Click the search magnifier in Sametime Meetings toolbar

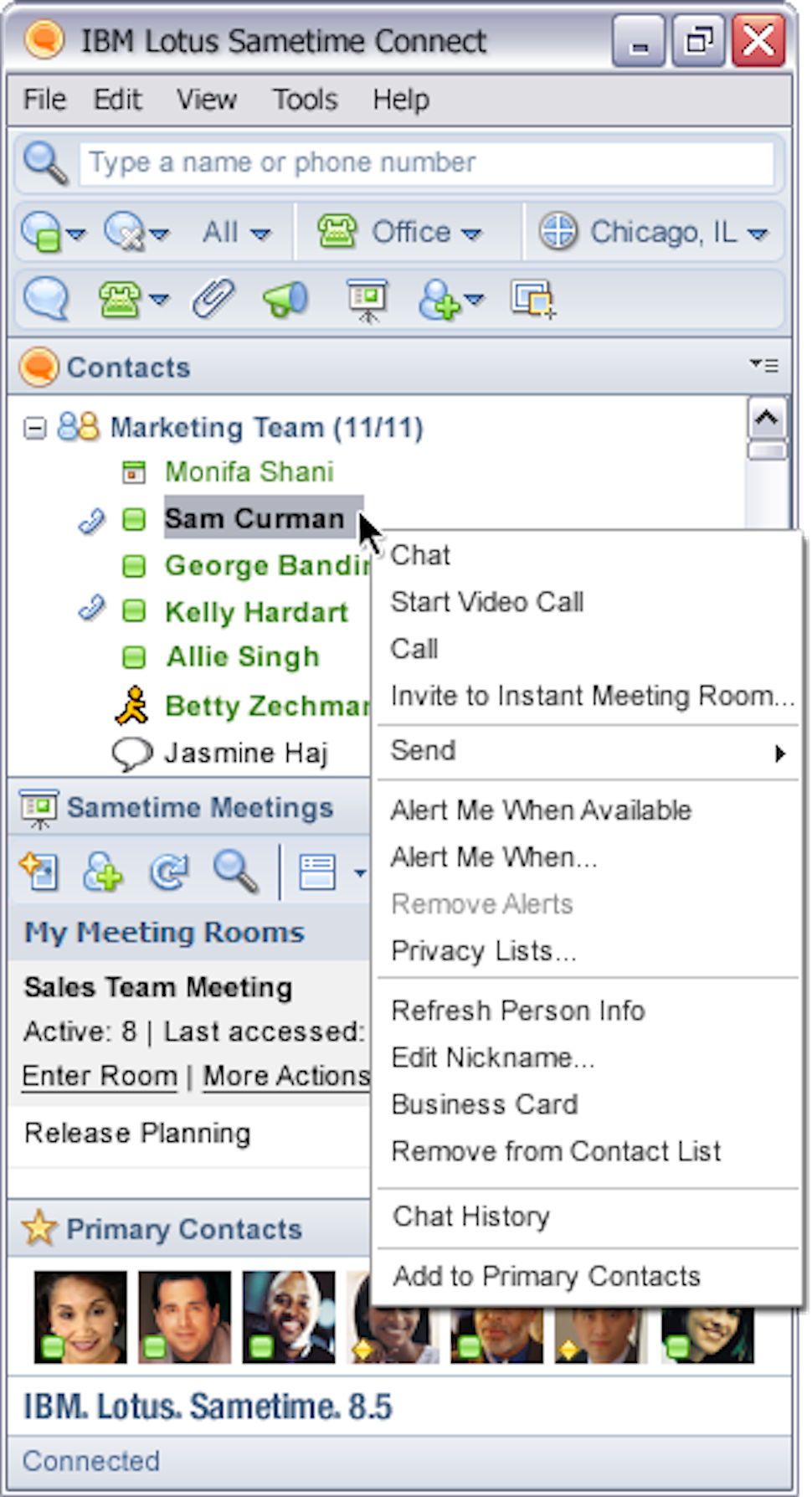click(237, 872)
